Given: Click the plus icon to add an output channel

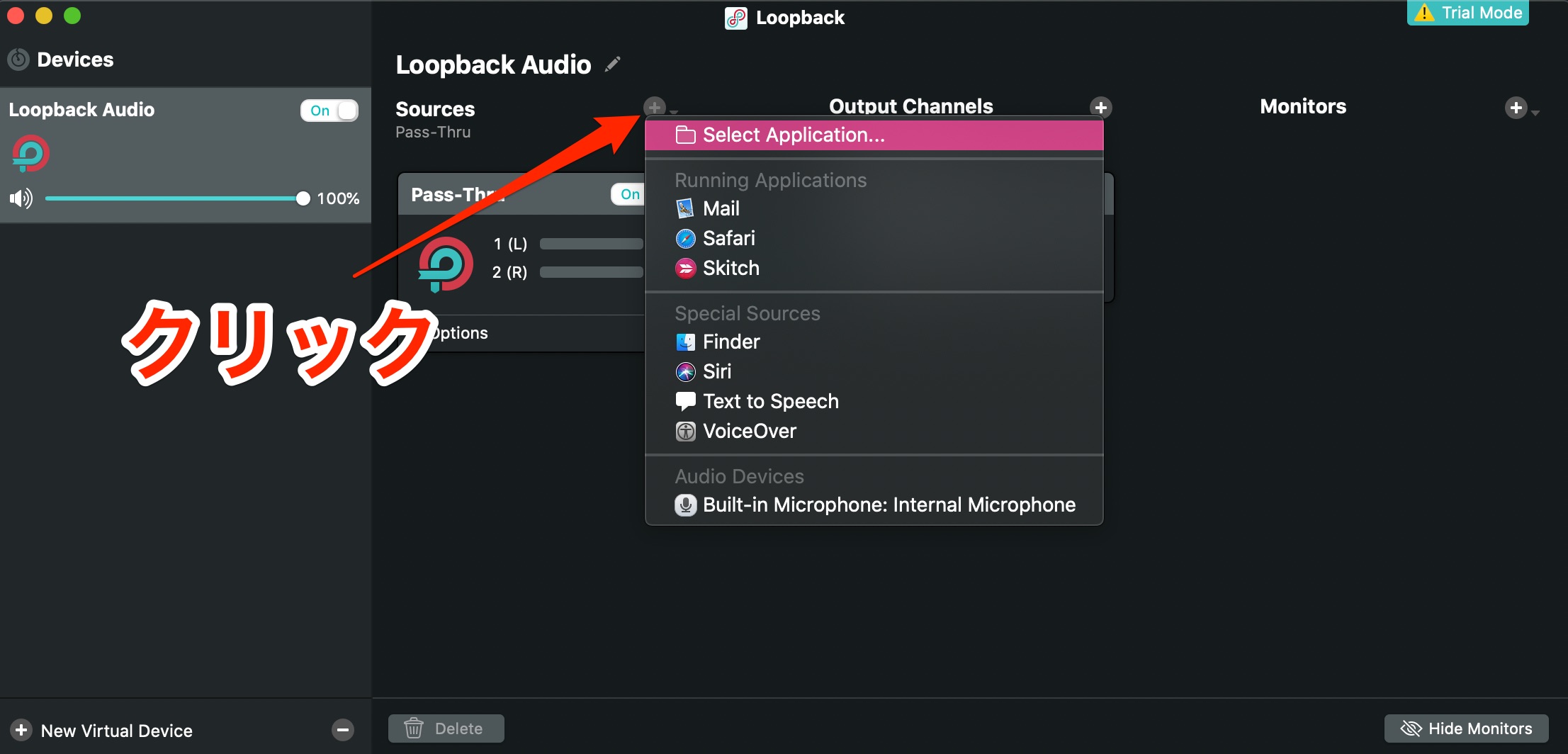Looking at the screenshot, I should click(x=1100, y=107).
